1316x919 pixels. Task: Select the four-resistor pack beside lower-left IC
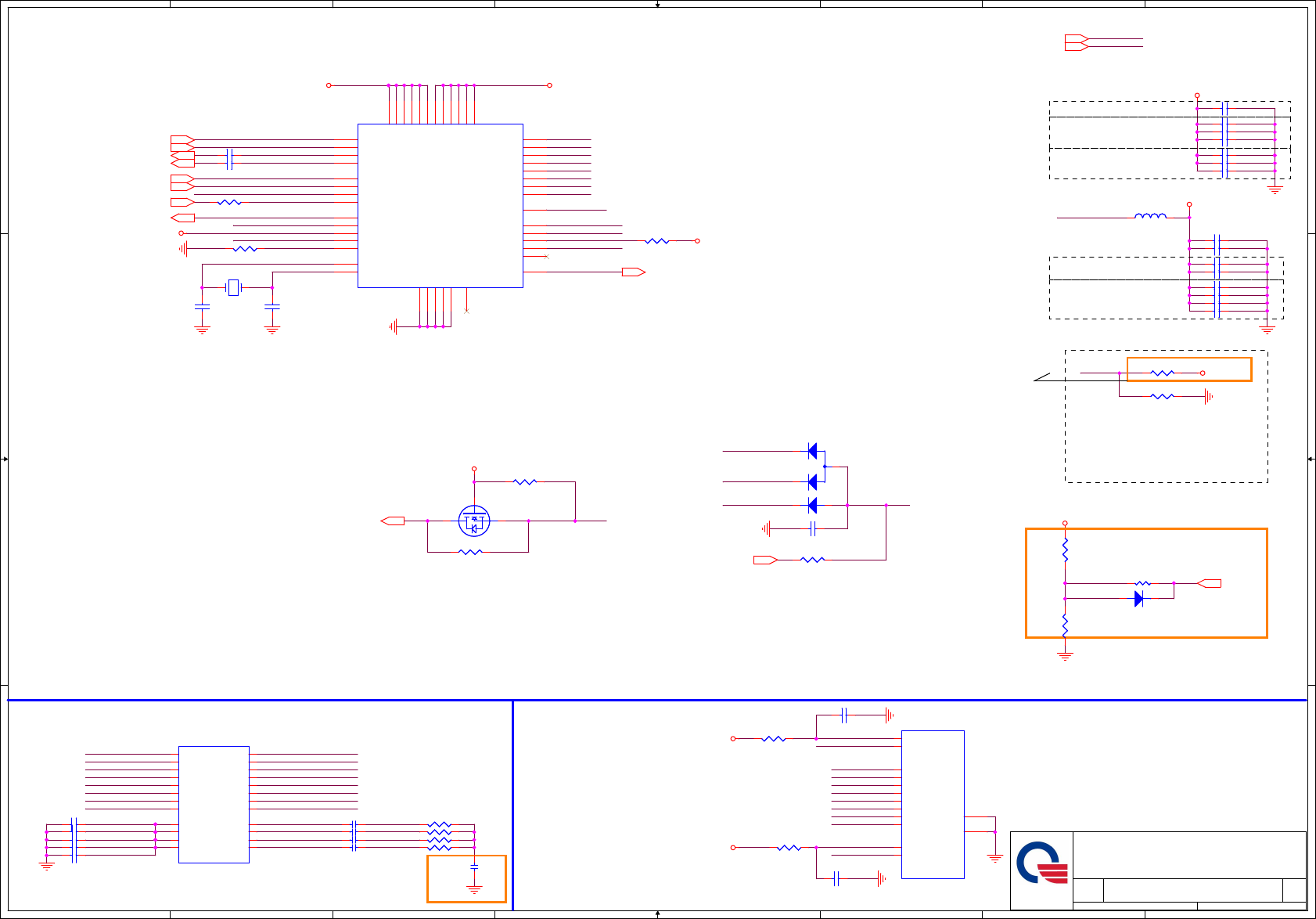440,836
